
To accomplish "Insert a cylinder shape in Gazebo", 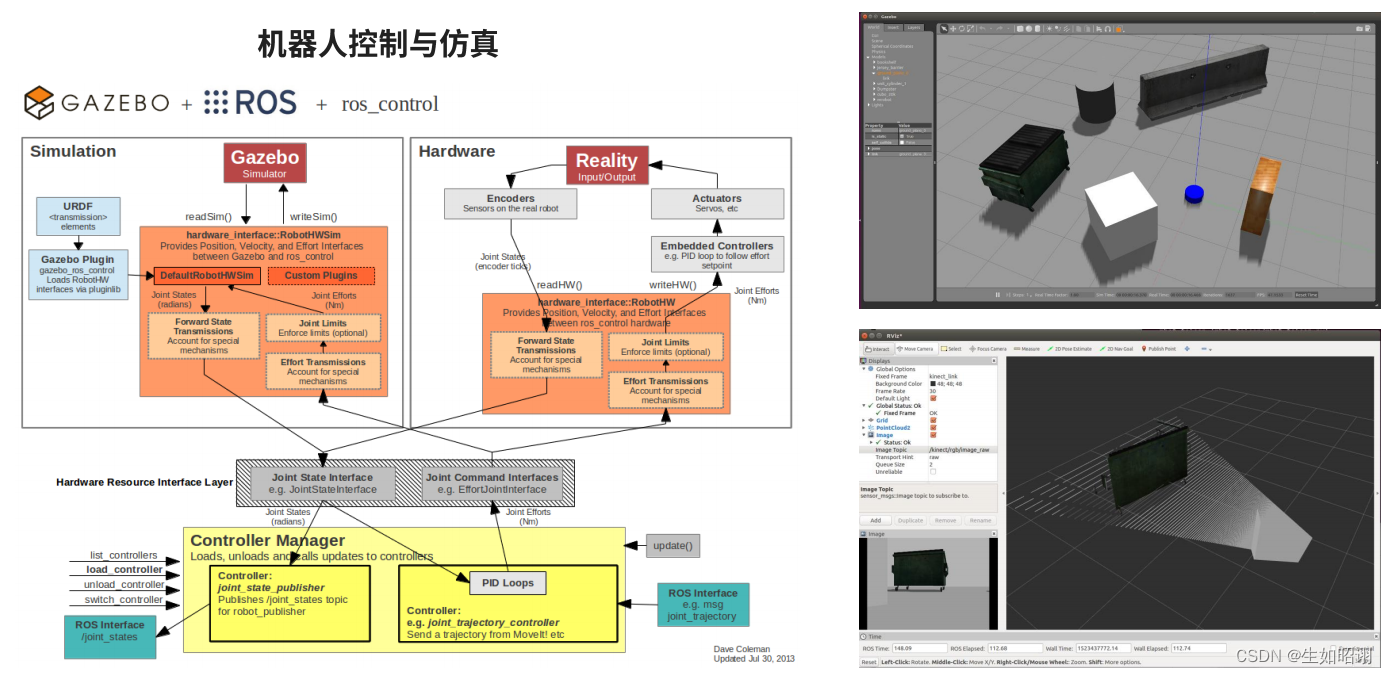I will click(1037, 29).
